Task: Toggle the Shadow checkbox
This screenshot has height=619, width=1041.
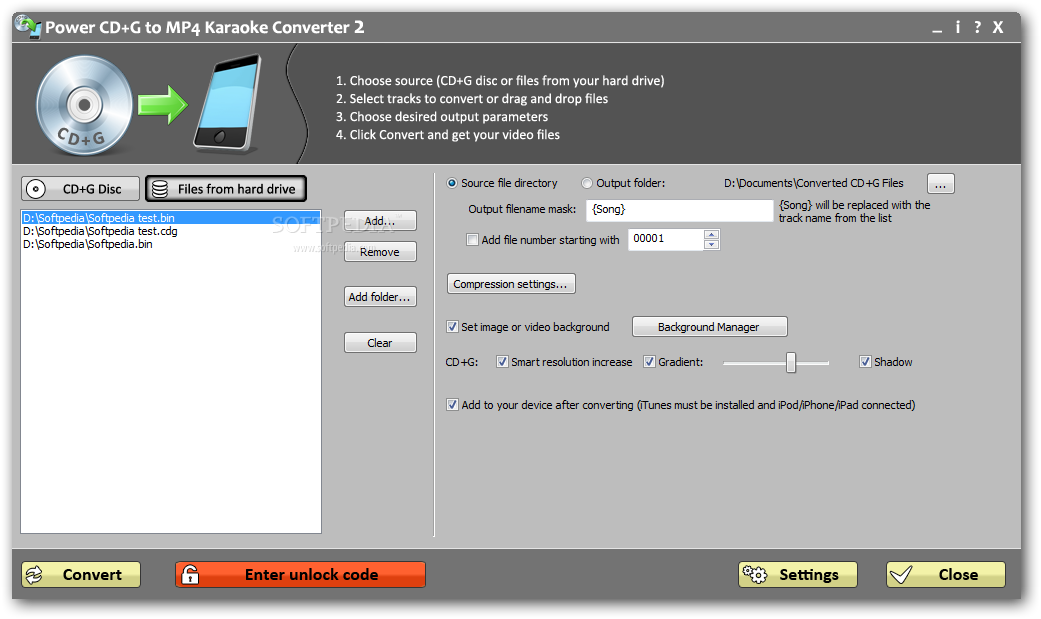Action: 865,362
